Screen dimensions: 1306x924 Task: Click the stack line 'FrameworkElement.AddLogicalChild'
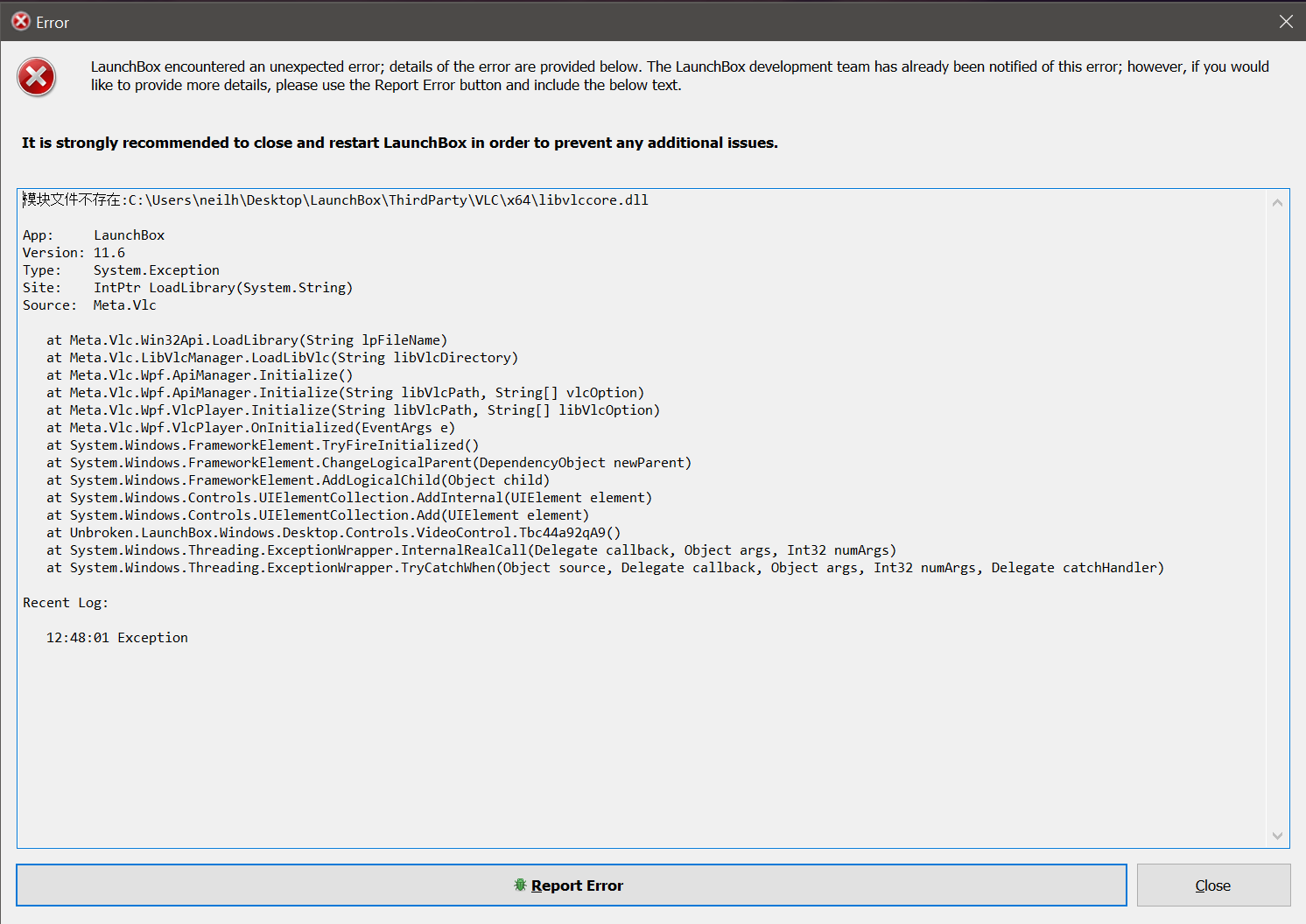coord(298,479)
